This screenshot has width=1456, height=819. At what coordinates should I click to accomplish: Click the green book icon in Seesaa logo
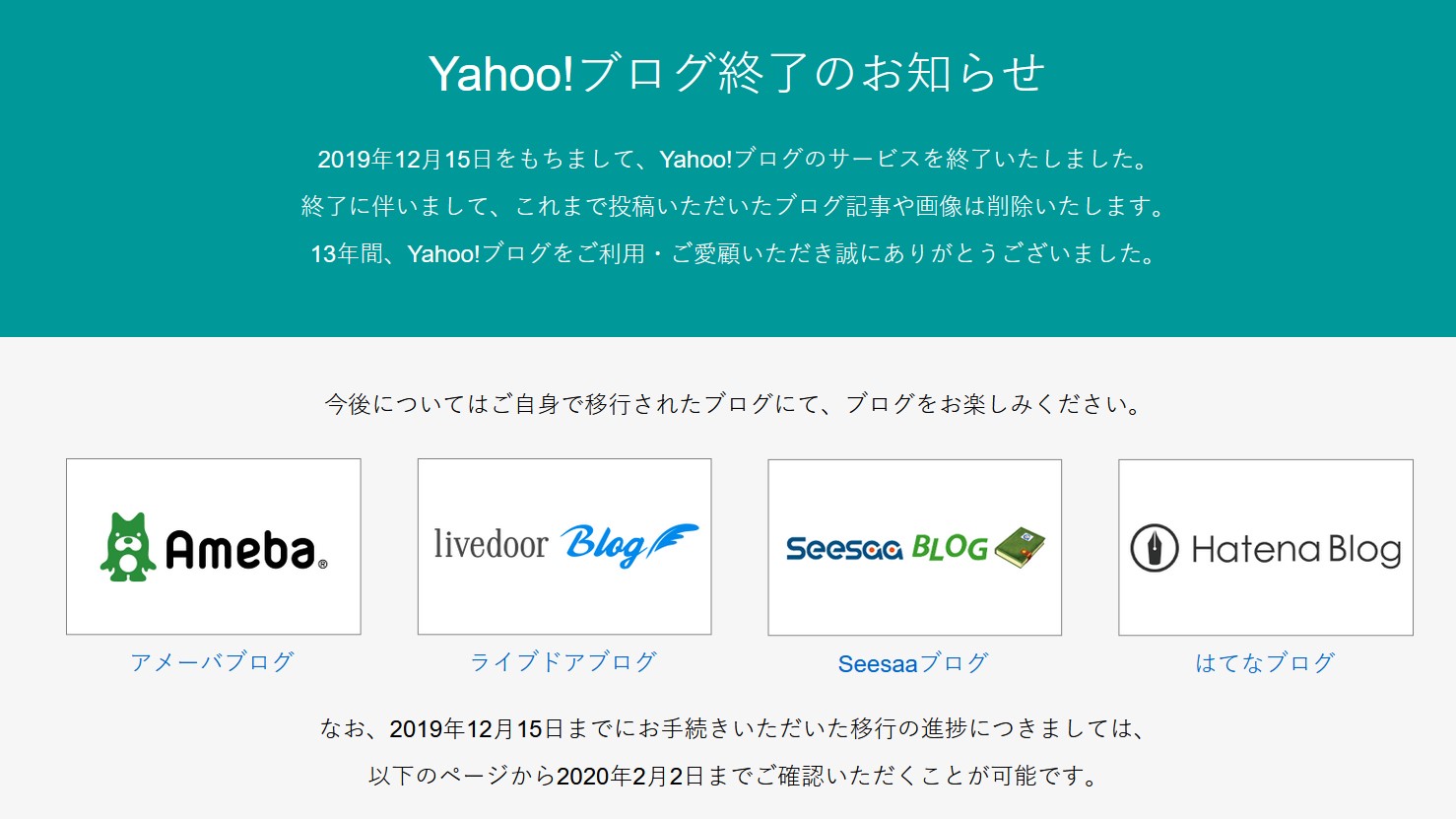click(1020, 547)
